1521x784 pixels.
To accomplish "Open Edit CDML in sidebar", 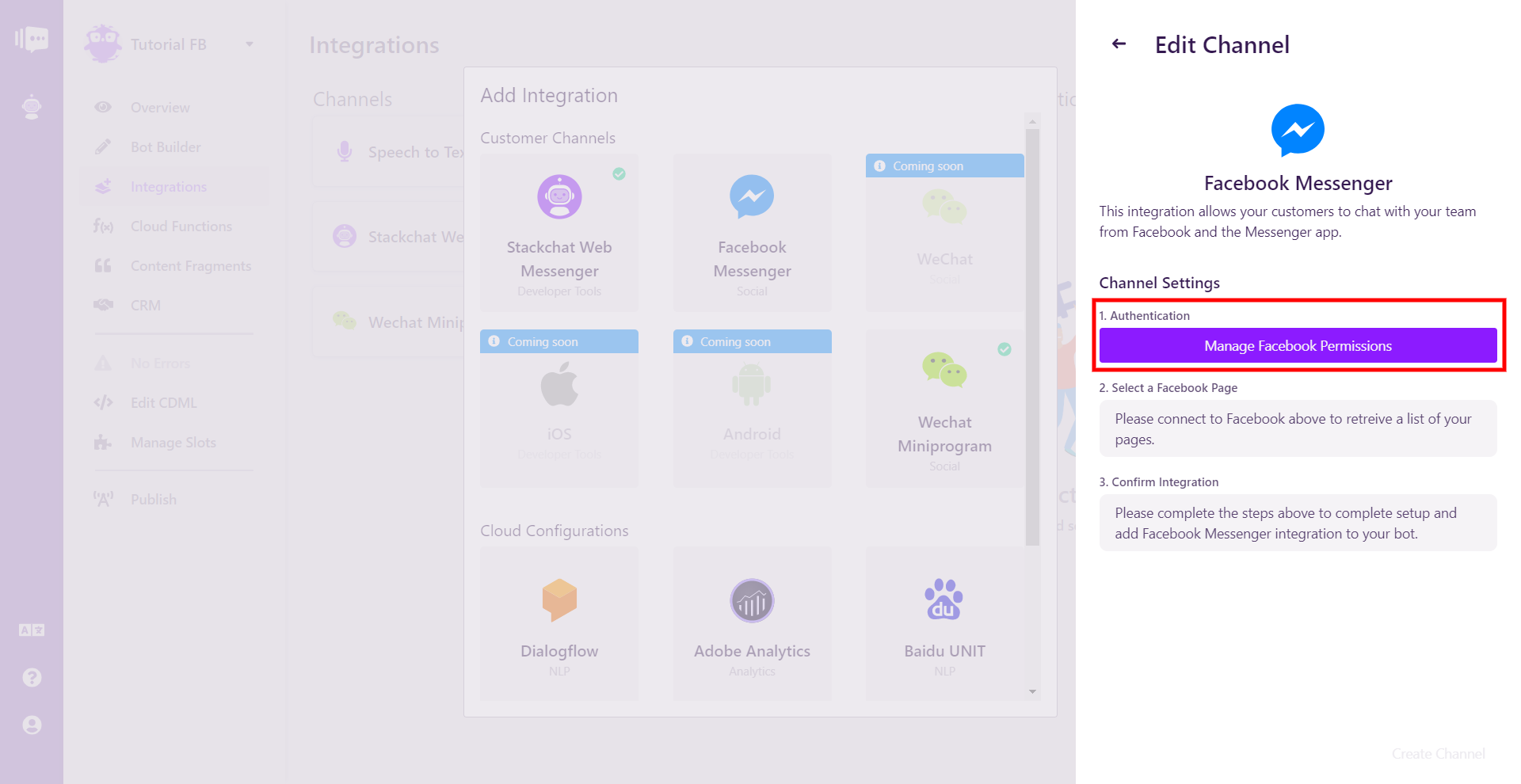I will tap(174, 403).
